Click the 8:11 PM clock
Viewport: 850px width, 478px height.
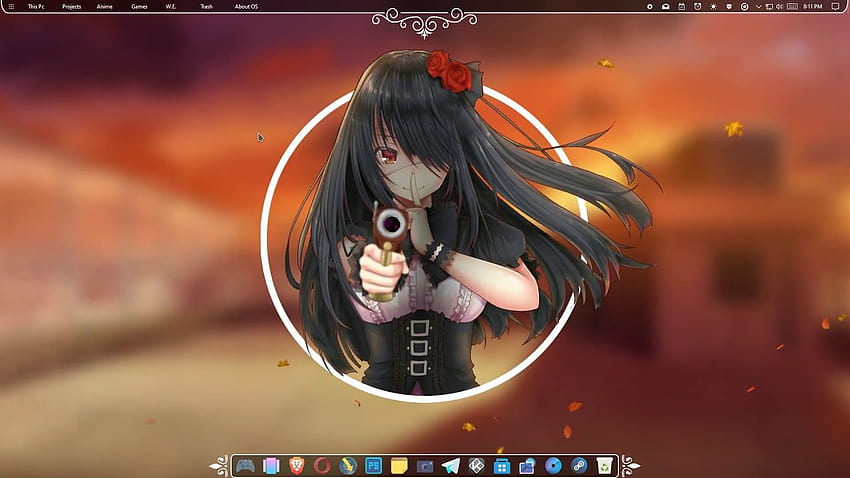tap(813, 7)
